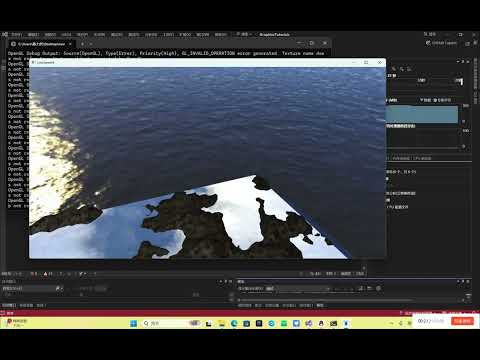Image resolution: width=480 pixels, height=360 pixels.
Task: Toggle the errors filter in the Error List
Action: (x=34, y=274)
